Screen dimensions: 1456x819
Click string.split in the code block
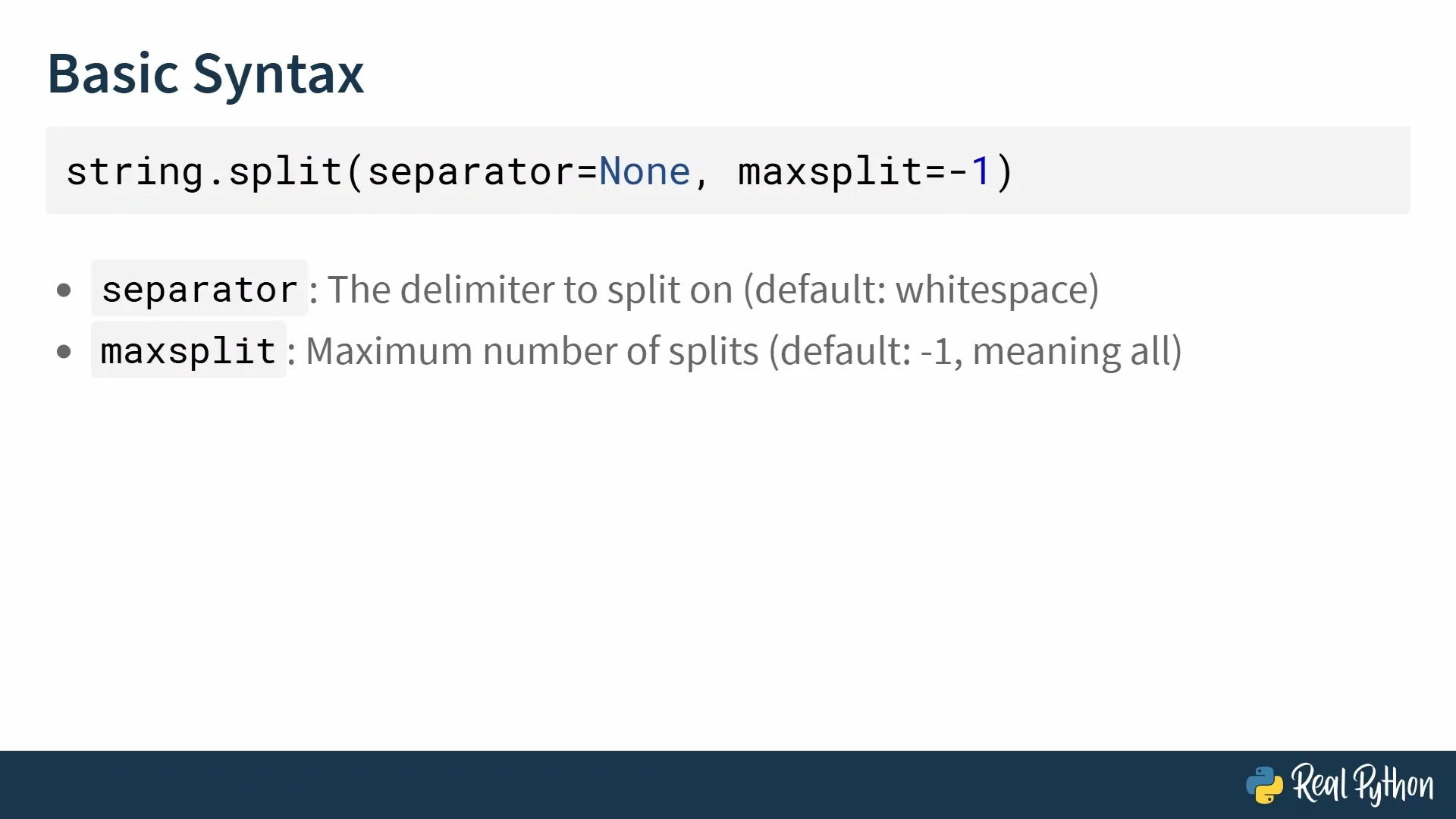click(204, 171)
